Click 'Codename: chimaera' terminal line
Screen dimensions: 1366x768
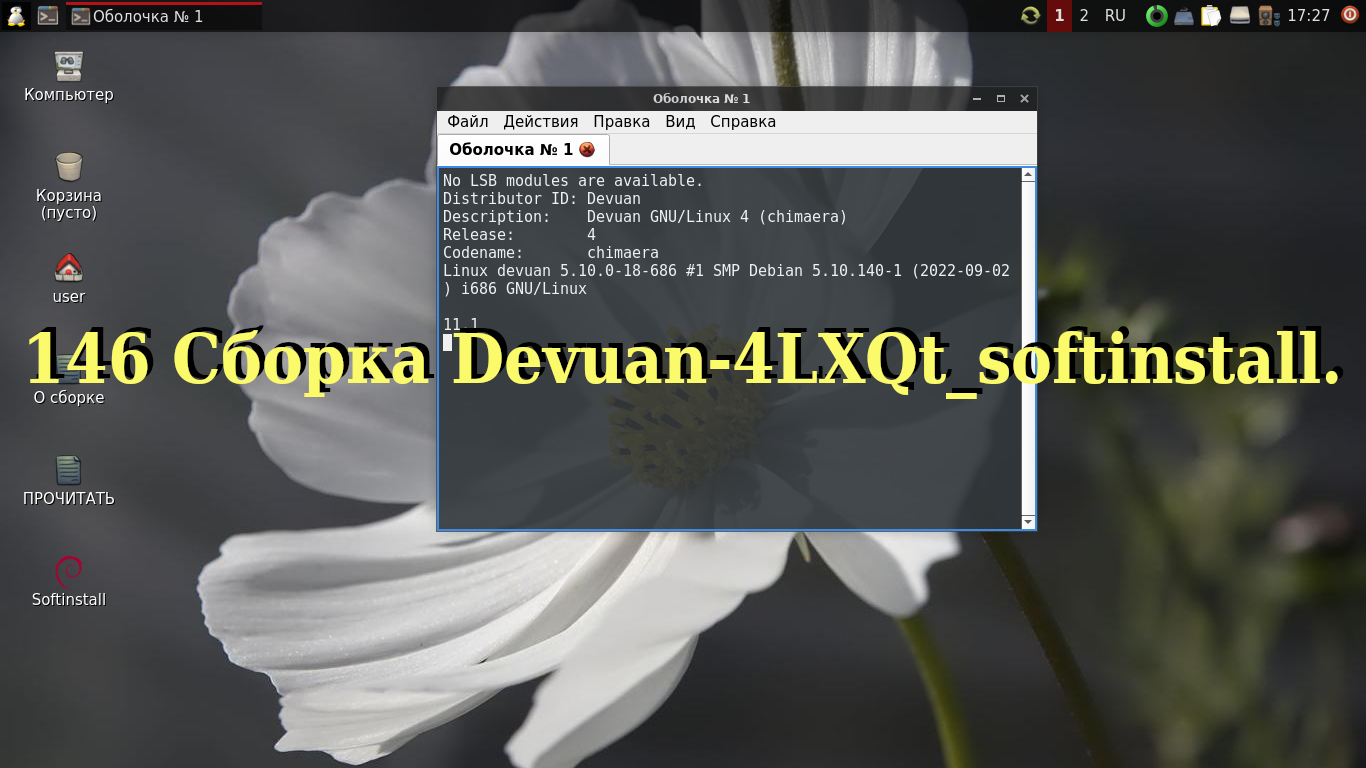tap(551, 253)
